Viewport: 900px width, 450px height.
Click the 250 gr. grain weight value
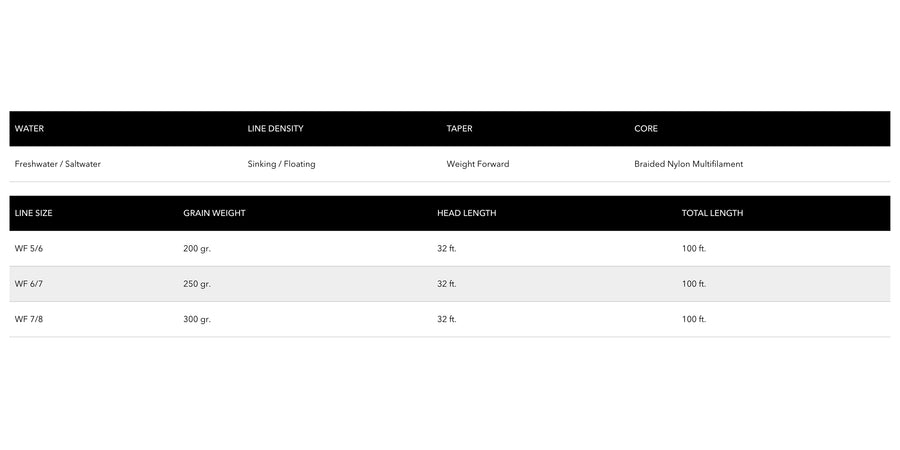pyautogui.click(x=197, y=284)
